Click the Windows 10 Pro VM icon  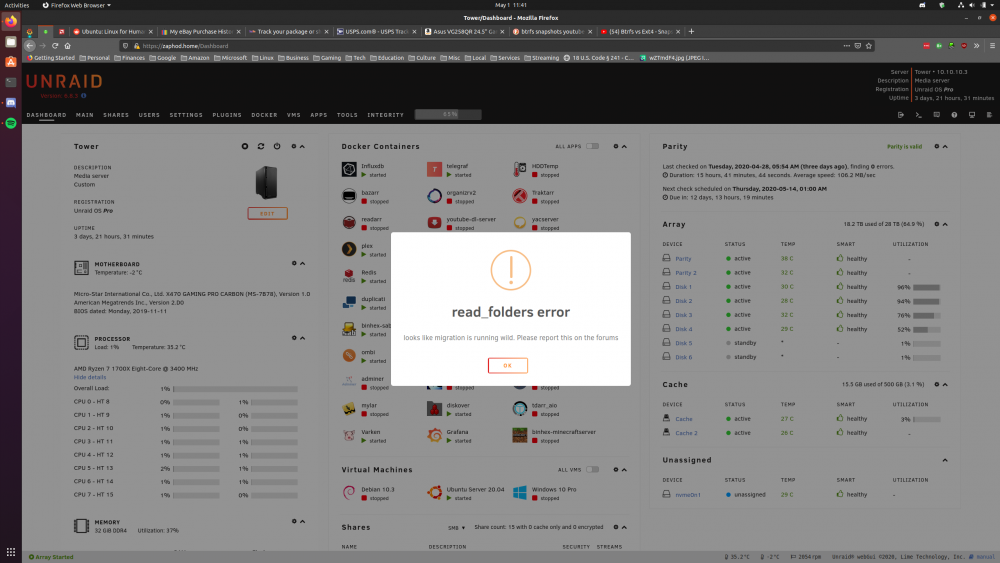coord(520,493)
